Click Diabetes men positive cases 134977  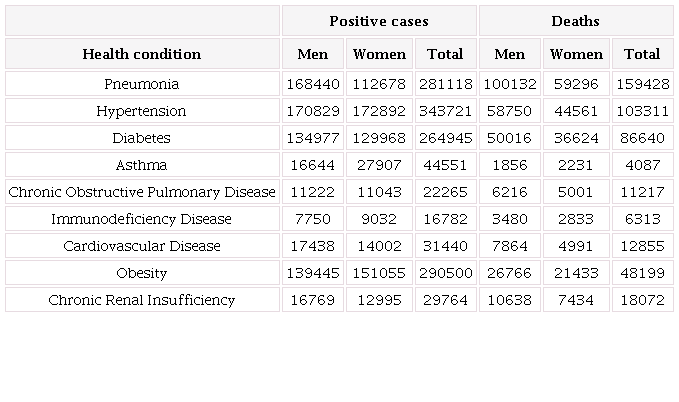coord(313,138)
